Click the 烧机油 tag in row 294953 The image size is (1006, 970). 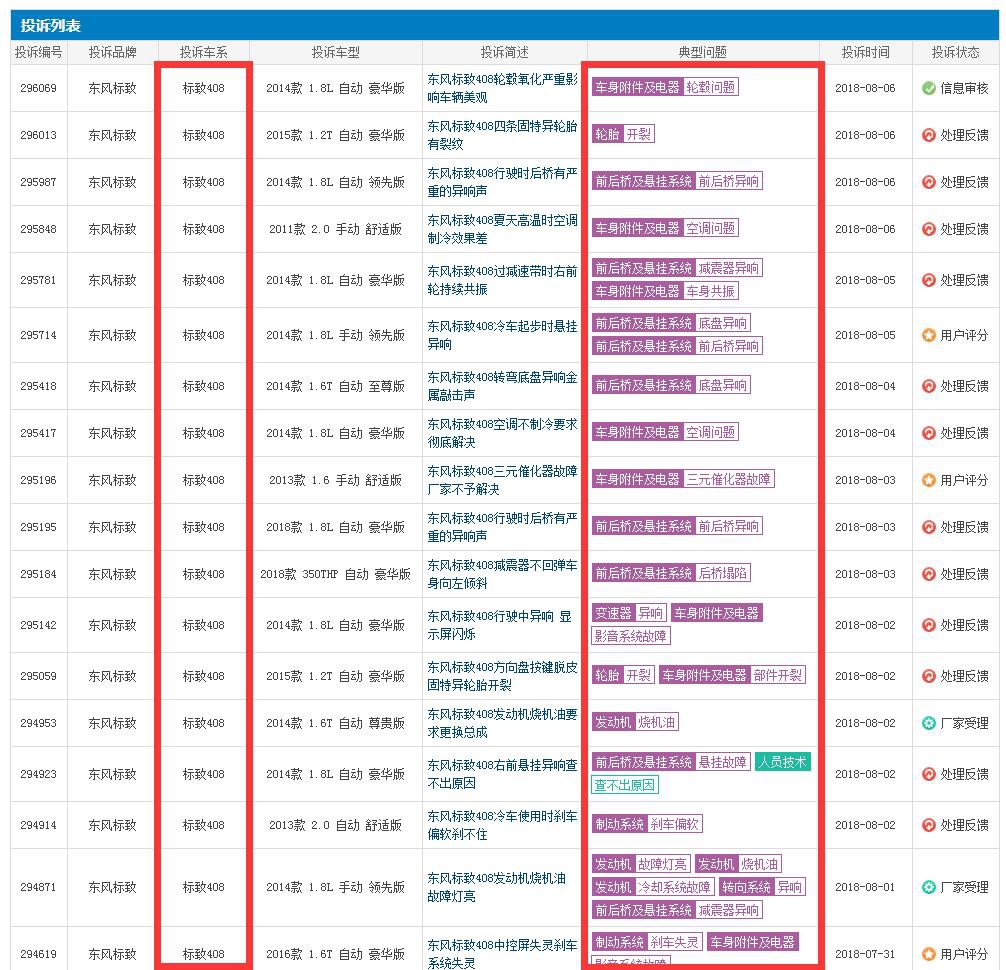tap(656, 722)
